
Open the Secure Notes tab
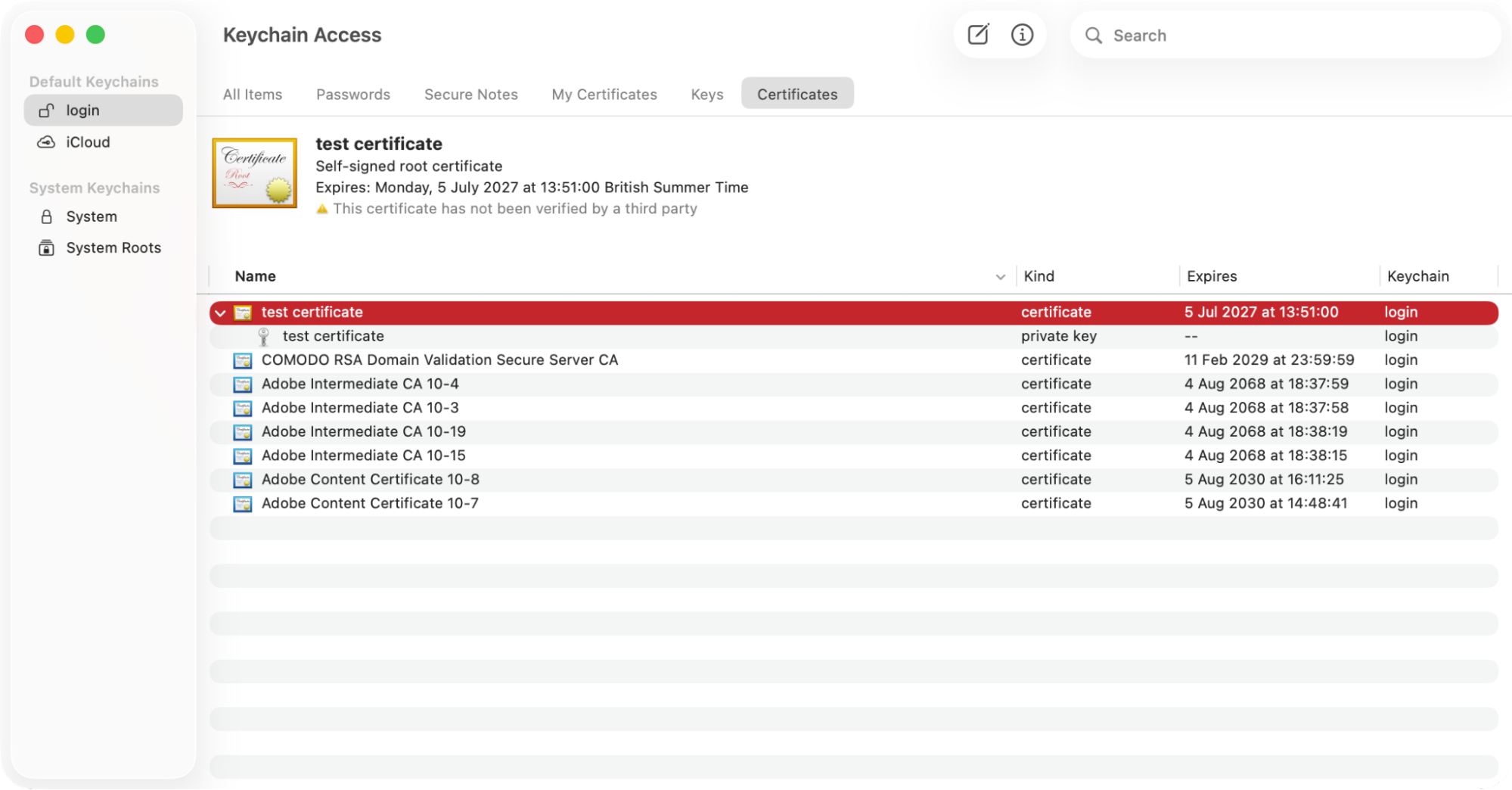click(471, 95)
